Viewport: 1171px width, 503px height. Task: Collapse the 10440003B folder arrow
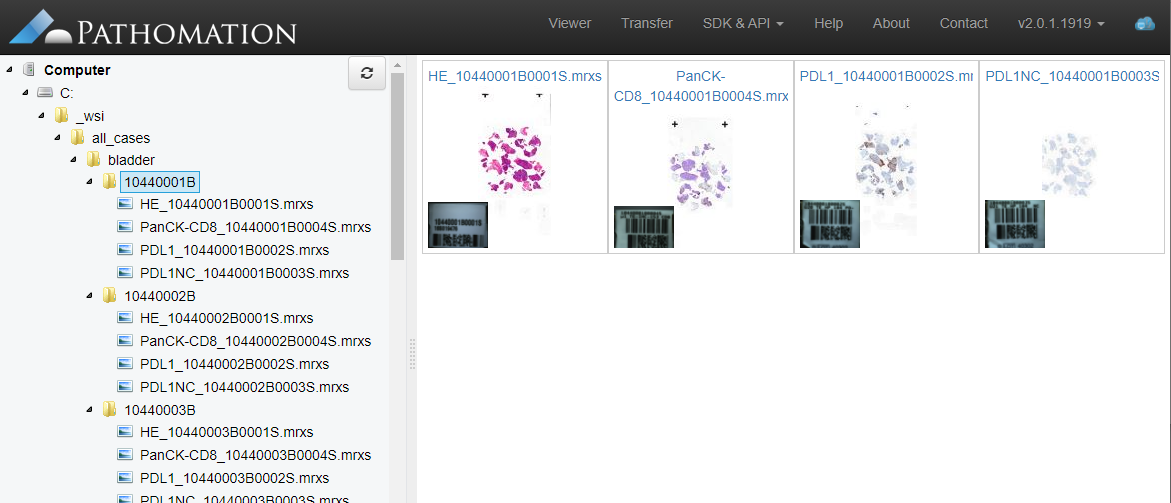point(90,410)
